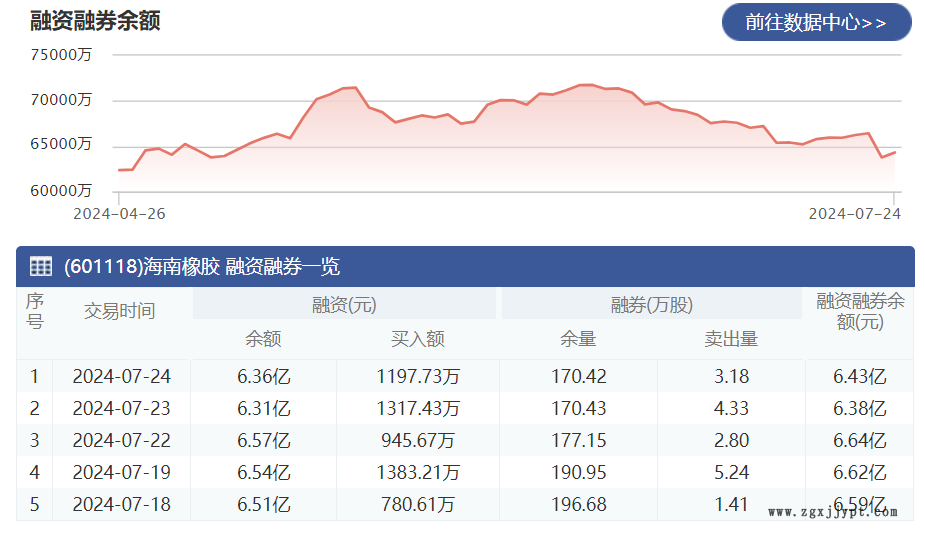Click the 6.36亿 balance cell
The image size is (925, 534).
[264, 376]
